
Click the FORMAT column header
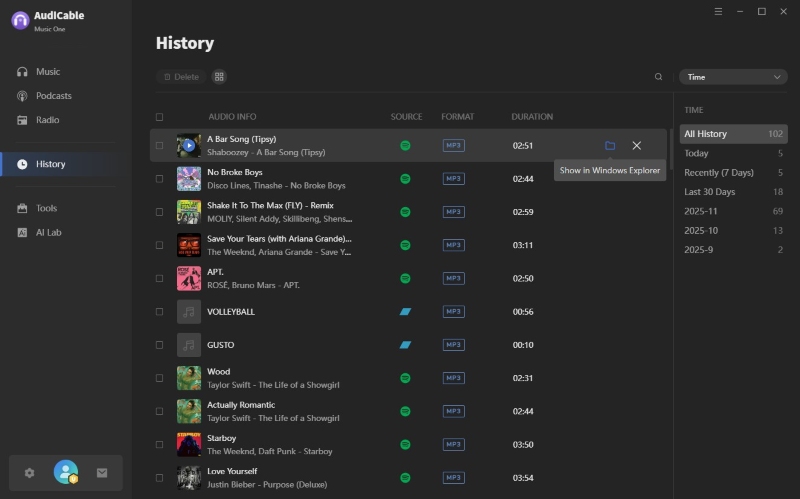point(458,117)
